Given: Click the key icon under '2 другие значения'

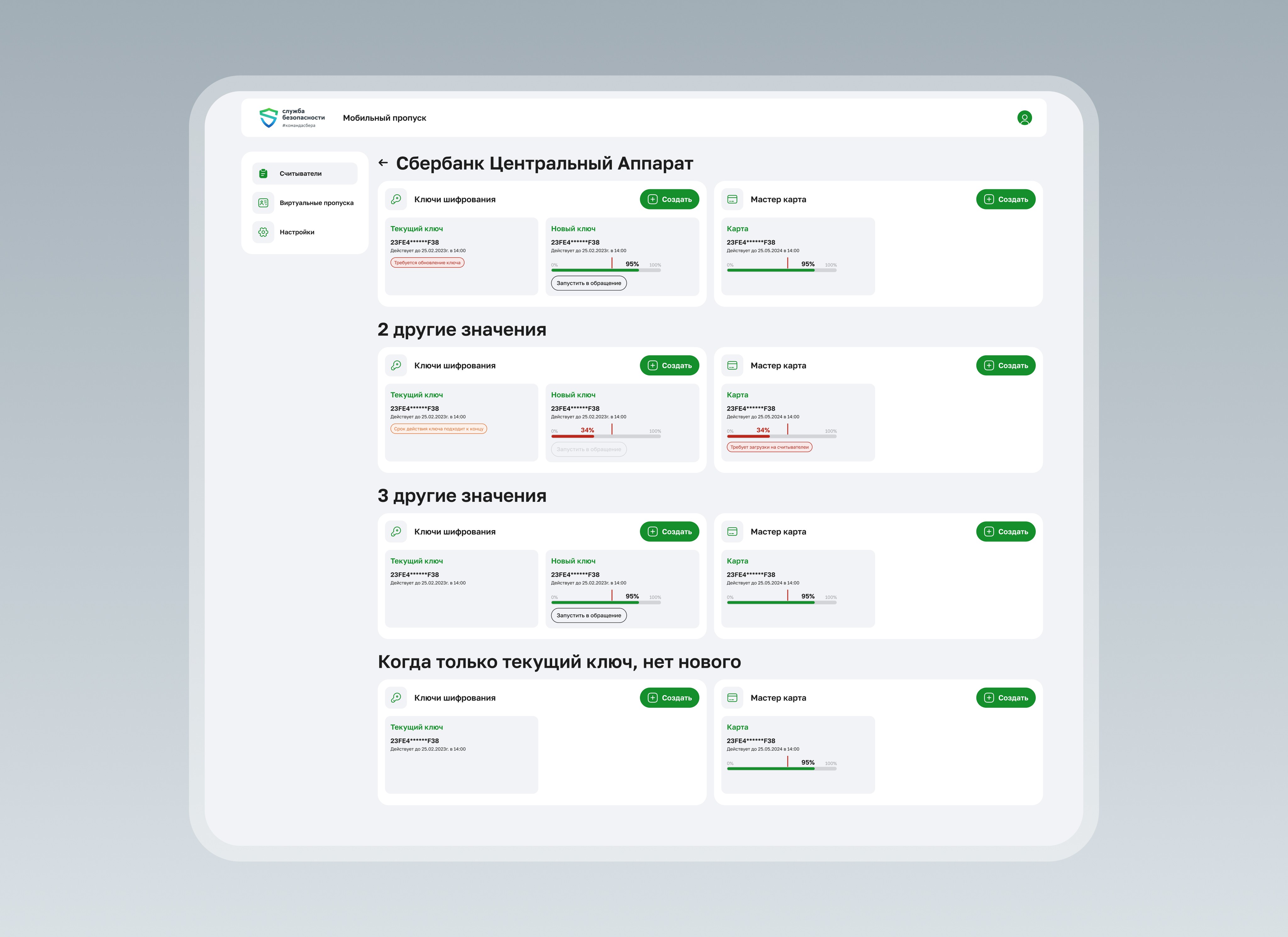Looking at the screenshot, I should point(396,366).
